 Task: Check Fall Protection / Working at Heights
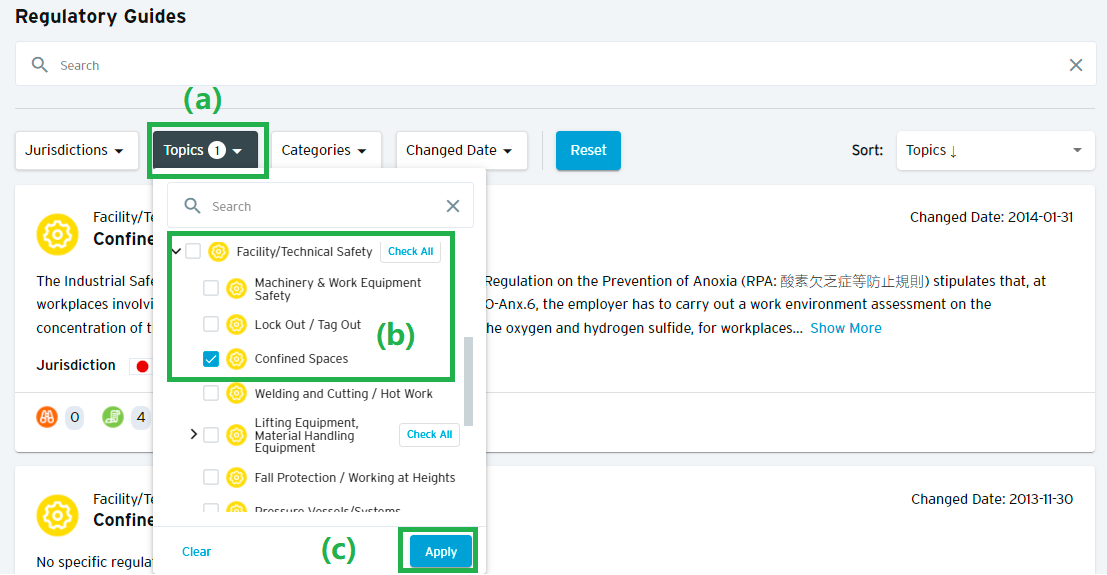tap(210, 478)
